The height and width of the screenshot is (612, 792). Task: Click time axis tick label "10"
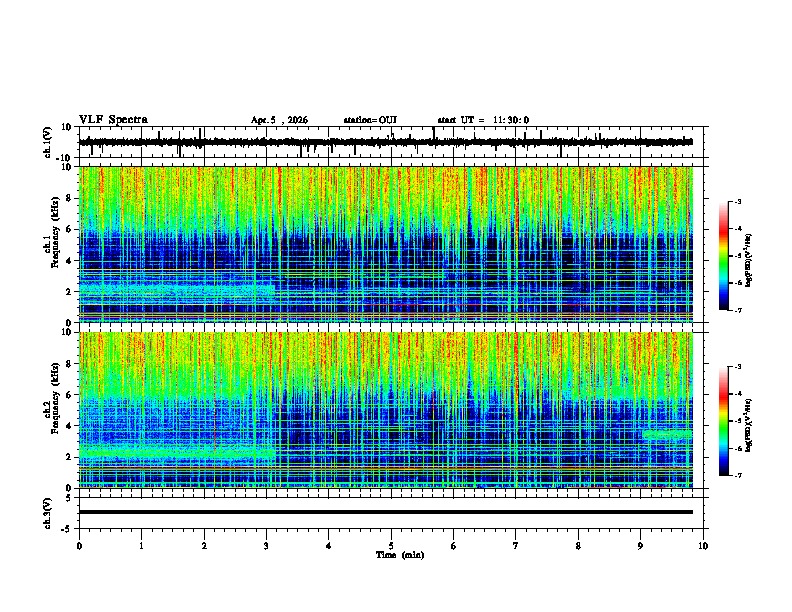pos(703,546)
